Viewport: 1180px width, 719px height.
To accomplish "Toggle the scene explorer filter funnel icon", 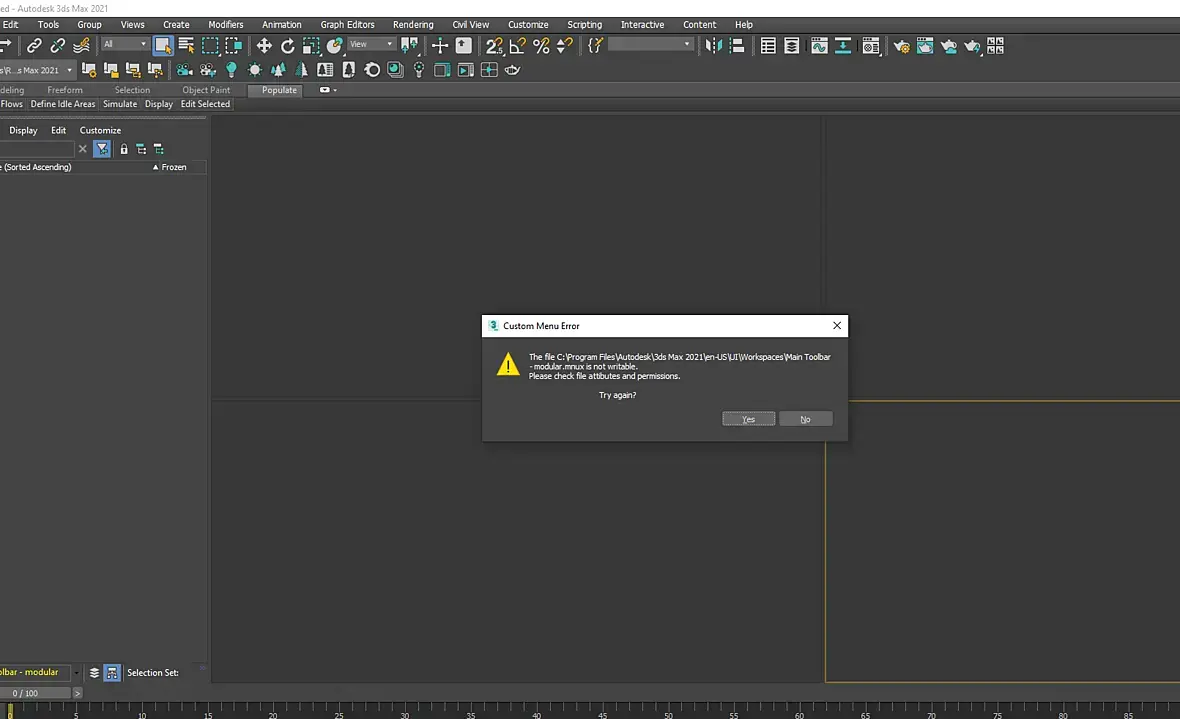I will pyautogui.click(x=102, y=149).
